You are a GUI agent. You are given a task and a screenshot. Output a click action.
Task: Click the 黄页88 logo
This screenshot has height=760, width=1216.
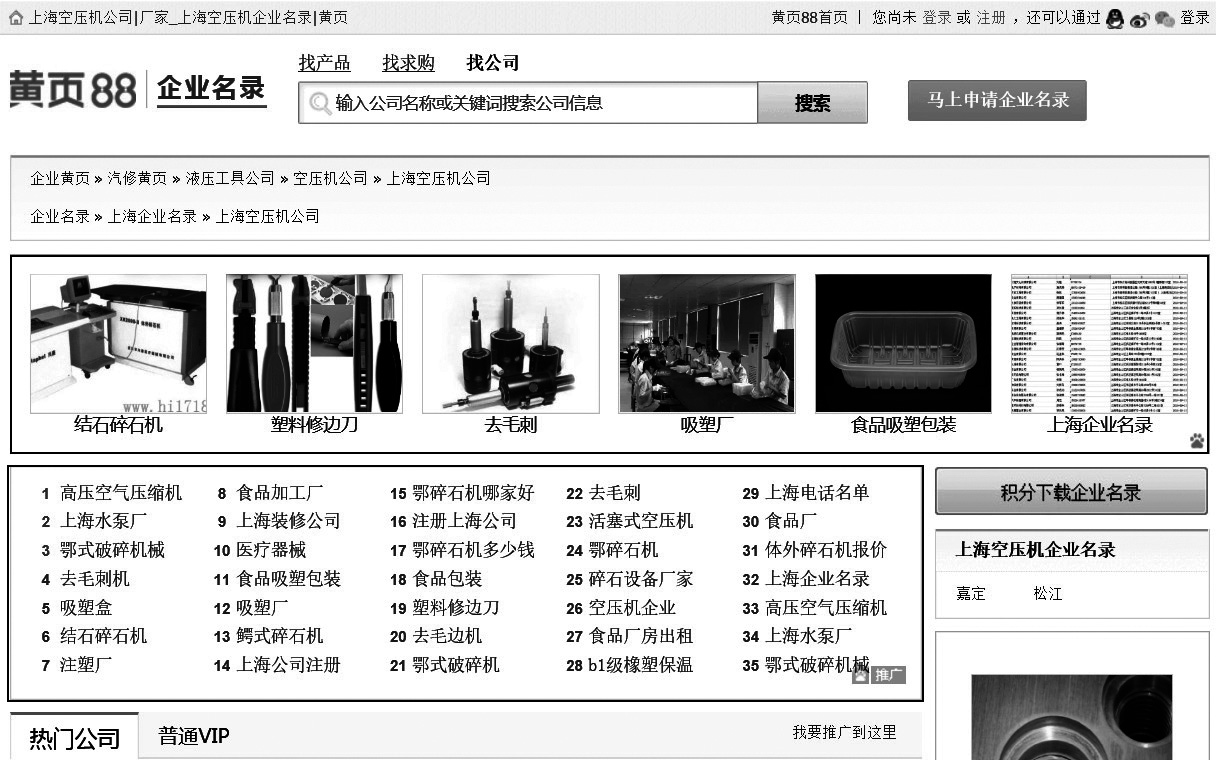pos(72,90)
